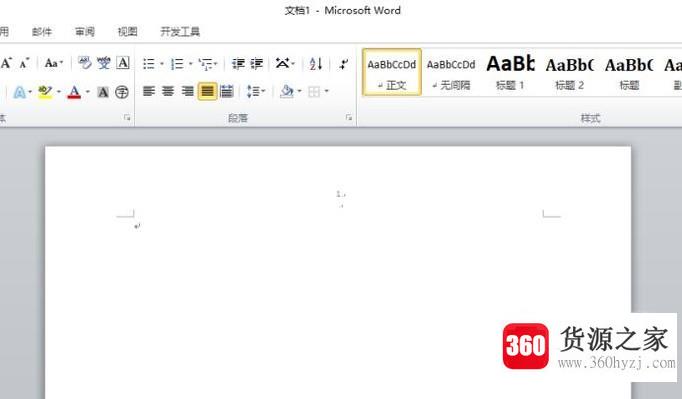This screenshot has width=682, height=399.
Task: Click the Line Spacing icon
Action: (x=253, y=91)
